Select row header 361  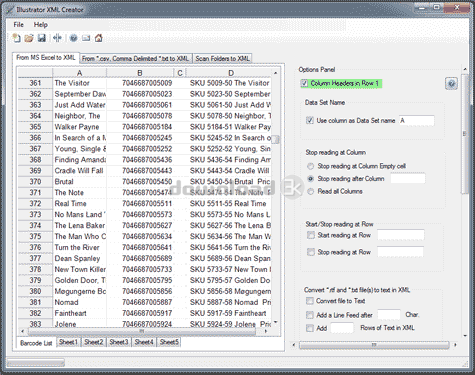tap(35, 83)
